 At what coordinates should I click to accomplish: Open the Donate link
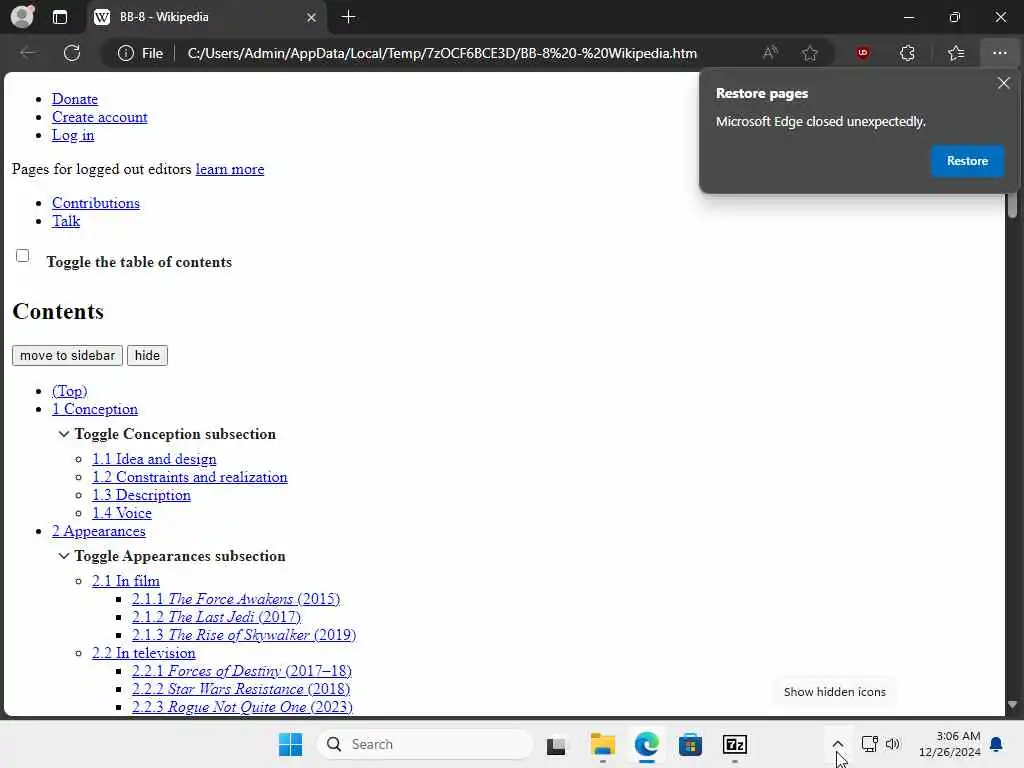[75, 99]
